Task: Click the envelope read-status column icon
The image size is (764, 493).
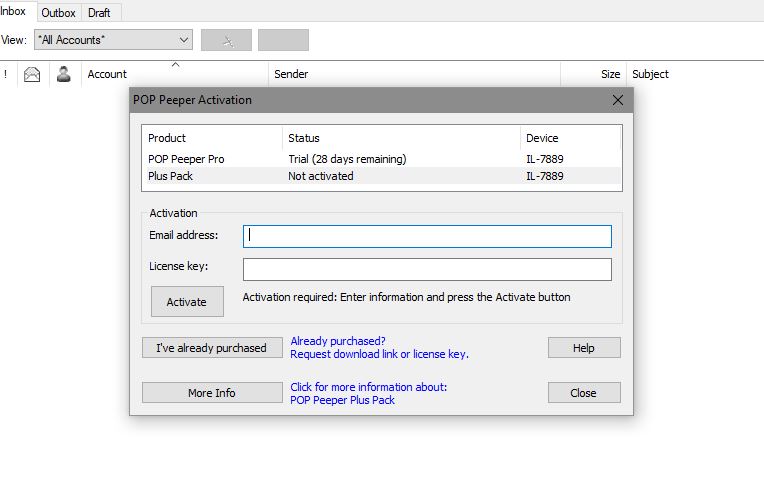Action: point(32,74)
